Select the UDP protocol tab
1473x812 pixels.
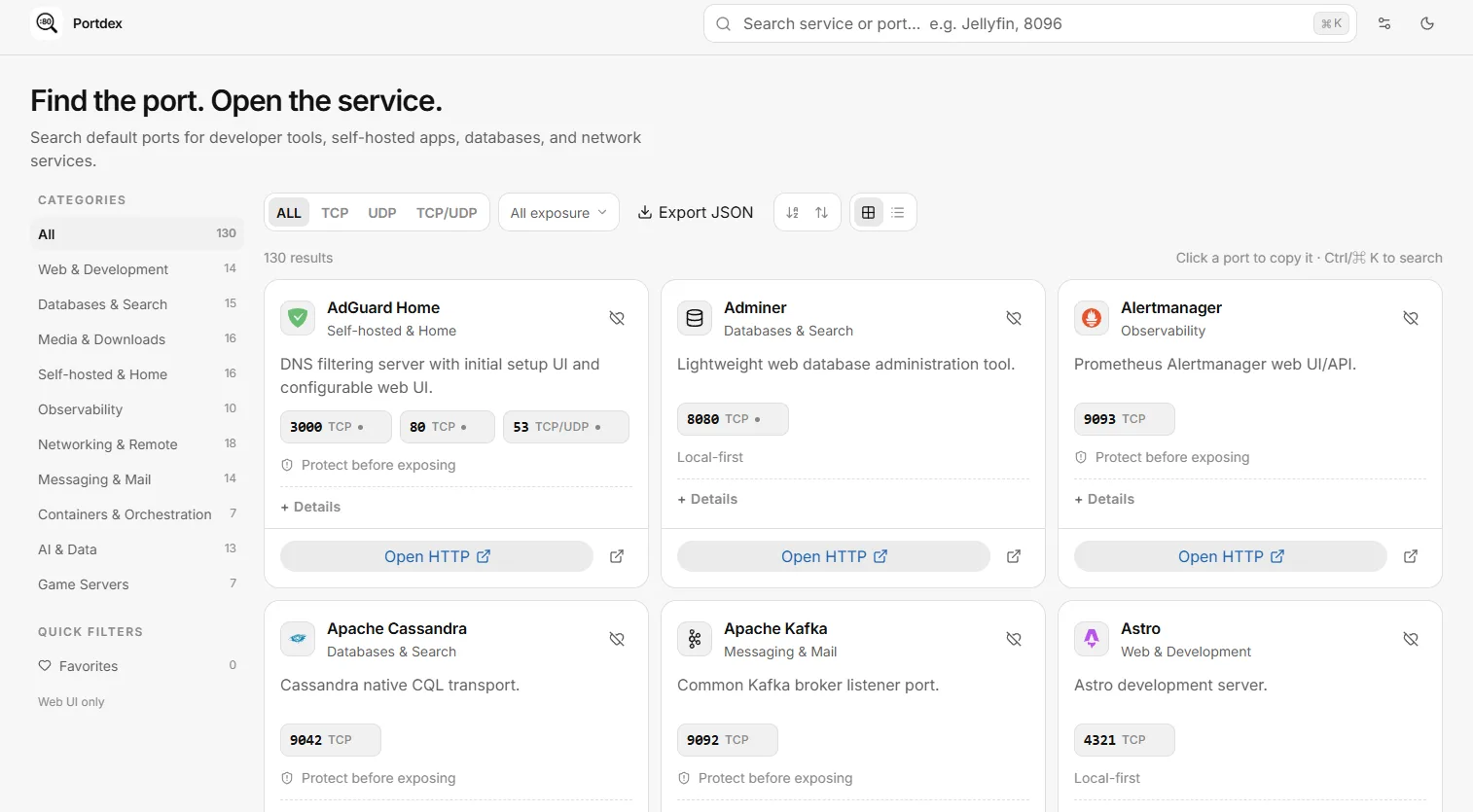click(x=382, y=212)
